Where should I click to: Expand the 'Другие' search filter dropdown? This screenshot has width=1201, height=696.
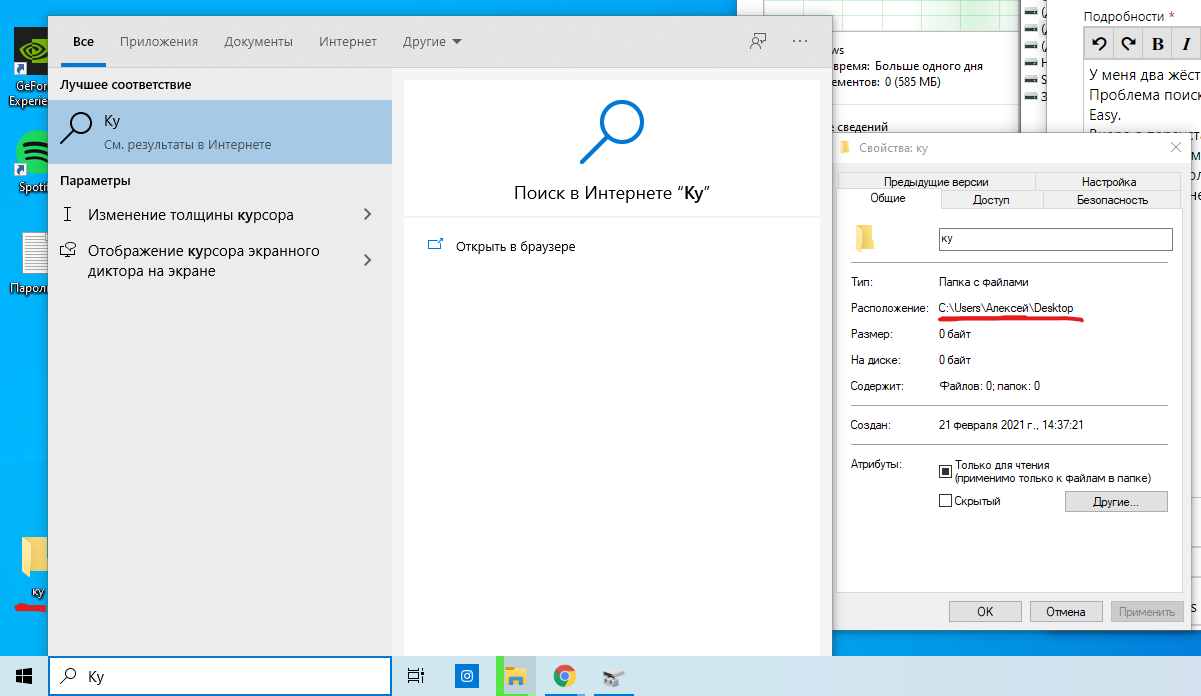[432, 42]
